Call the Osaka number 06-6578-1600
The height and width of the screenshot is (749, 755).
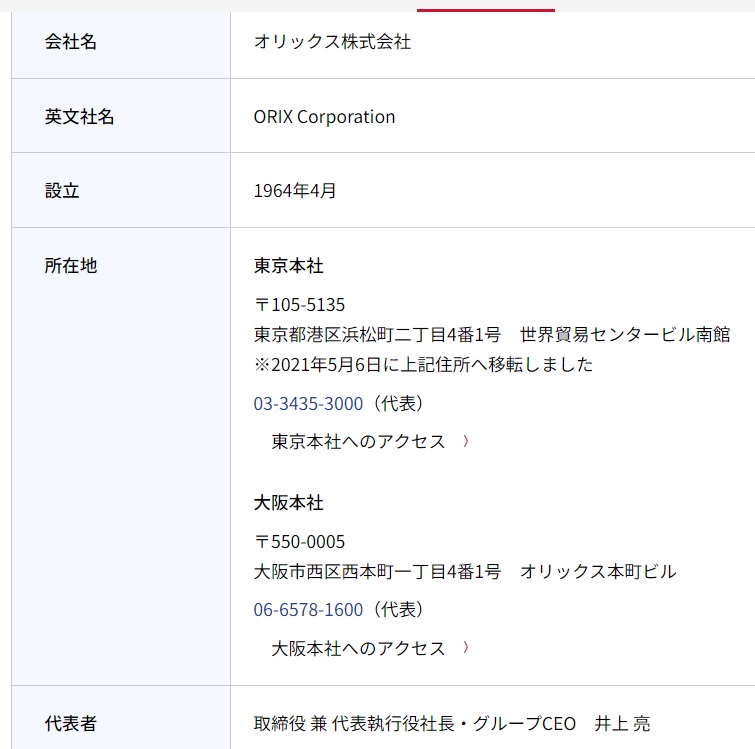(x=308, y=610)
